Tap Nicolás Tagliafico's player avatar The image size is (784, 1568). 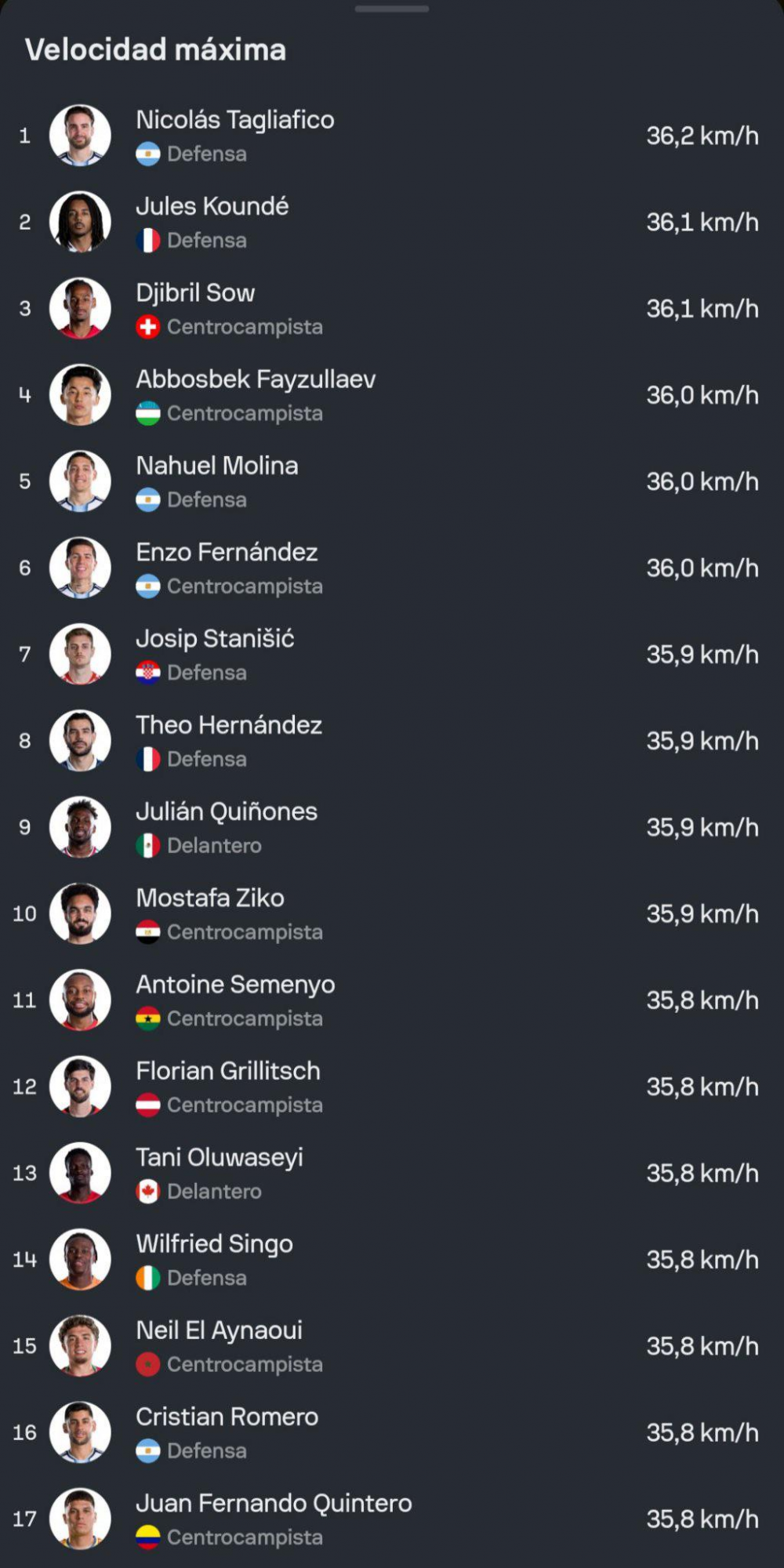click(x=80, y=136)
